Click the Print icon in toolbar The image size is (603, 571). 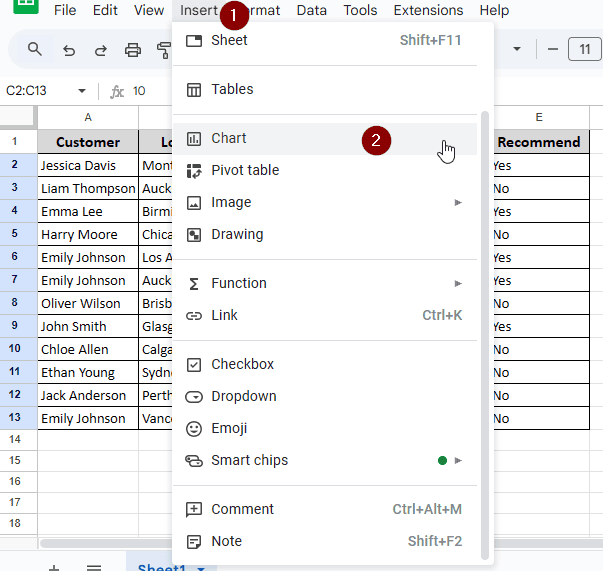point(133,50)
